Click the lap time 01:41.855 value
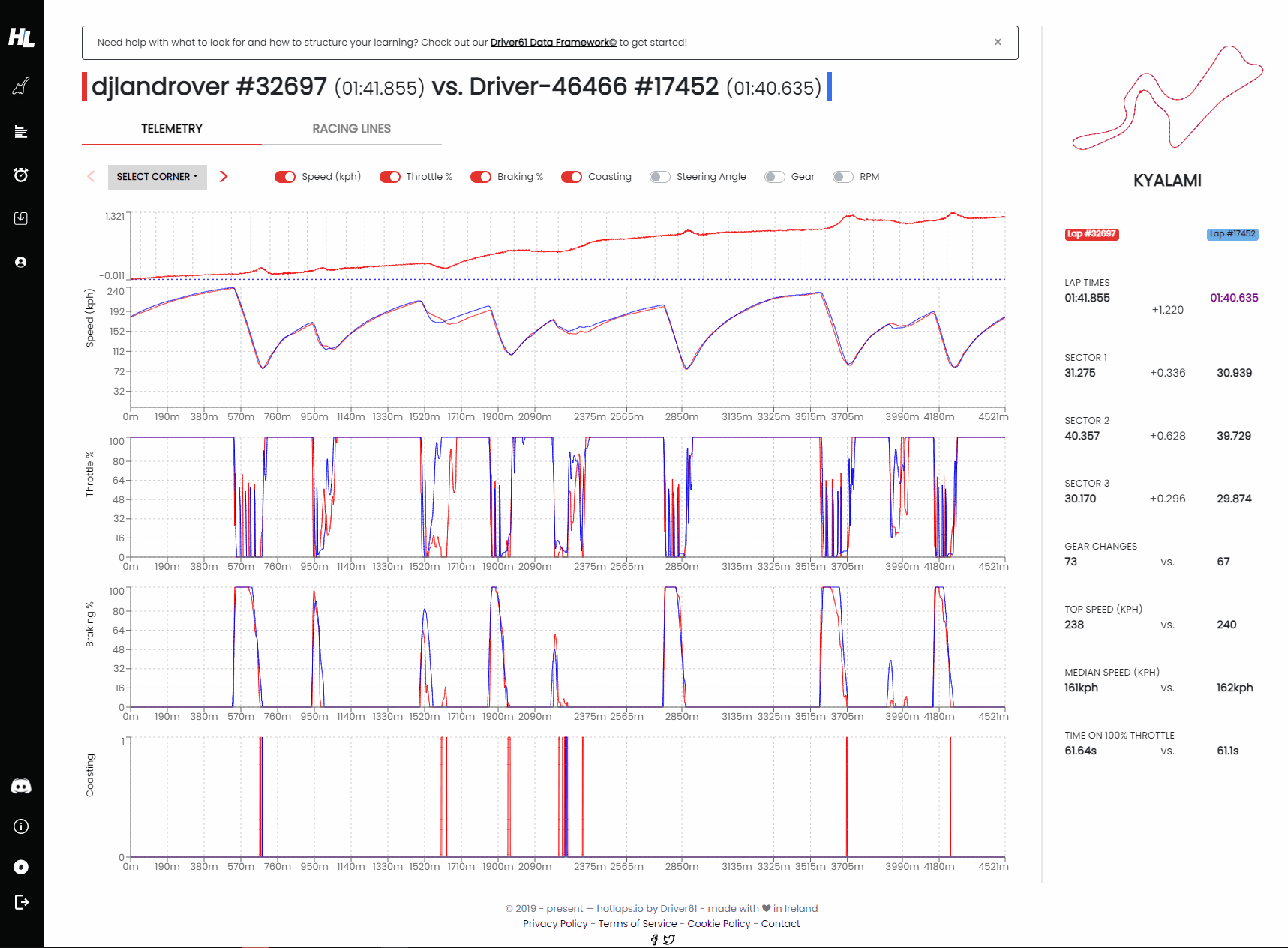This screenshot has height=948, width=1288. (1087, 298)
